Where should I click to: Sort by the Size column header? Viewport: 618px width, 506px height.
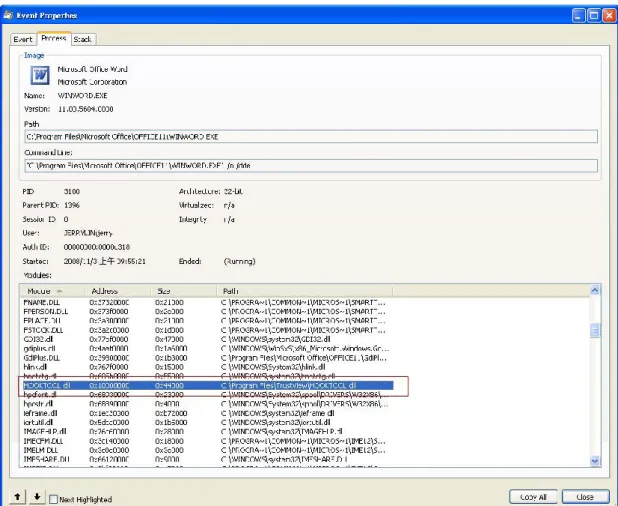184,291
